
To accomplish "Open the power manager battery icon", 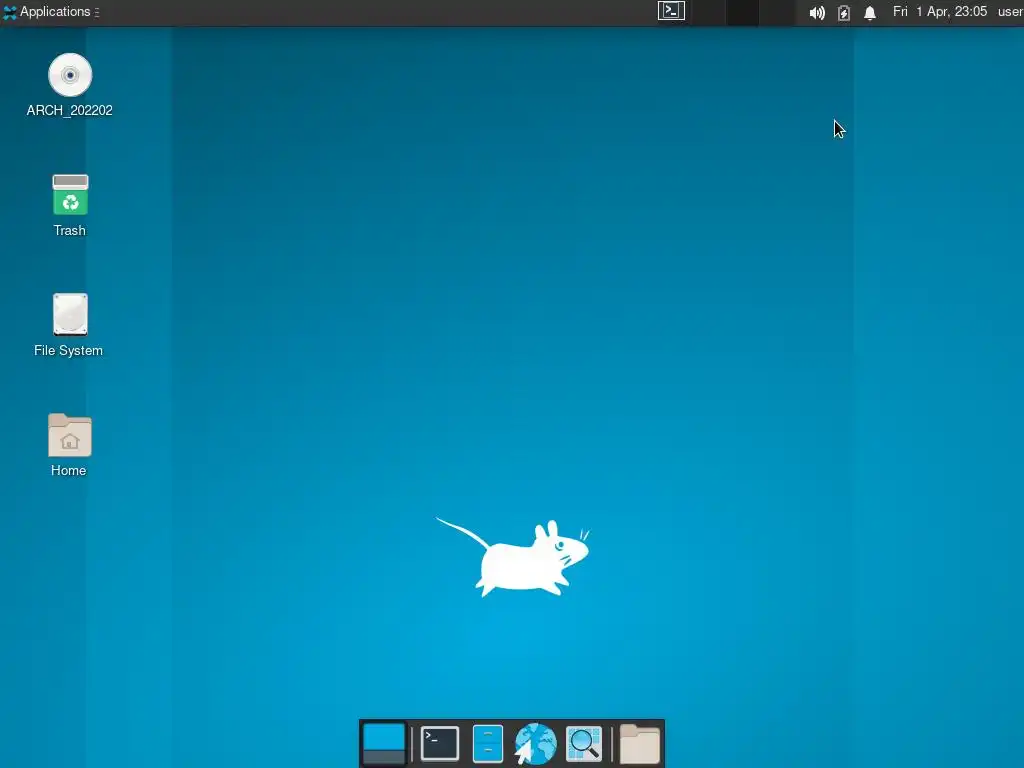I will coord(844,12).
